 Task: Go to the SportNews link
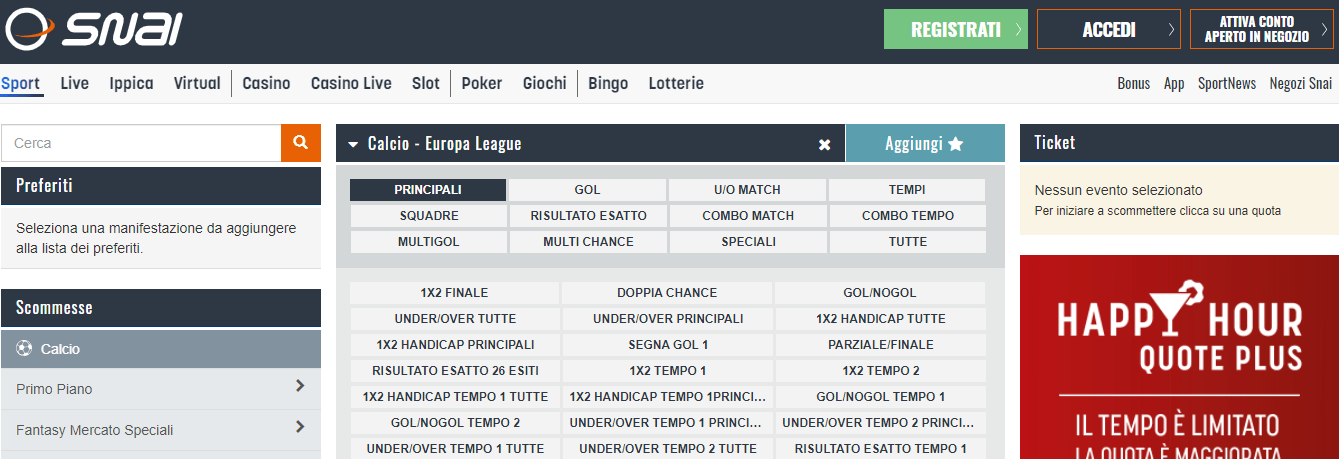[x=1226, y=84]
